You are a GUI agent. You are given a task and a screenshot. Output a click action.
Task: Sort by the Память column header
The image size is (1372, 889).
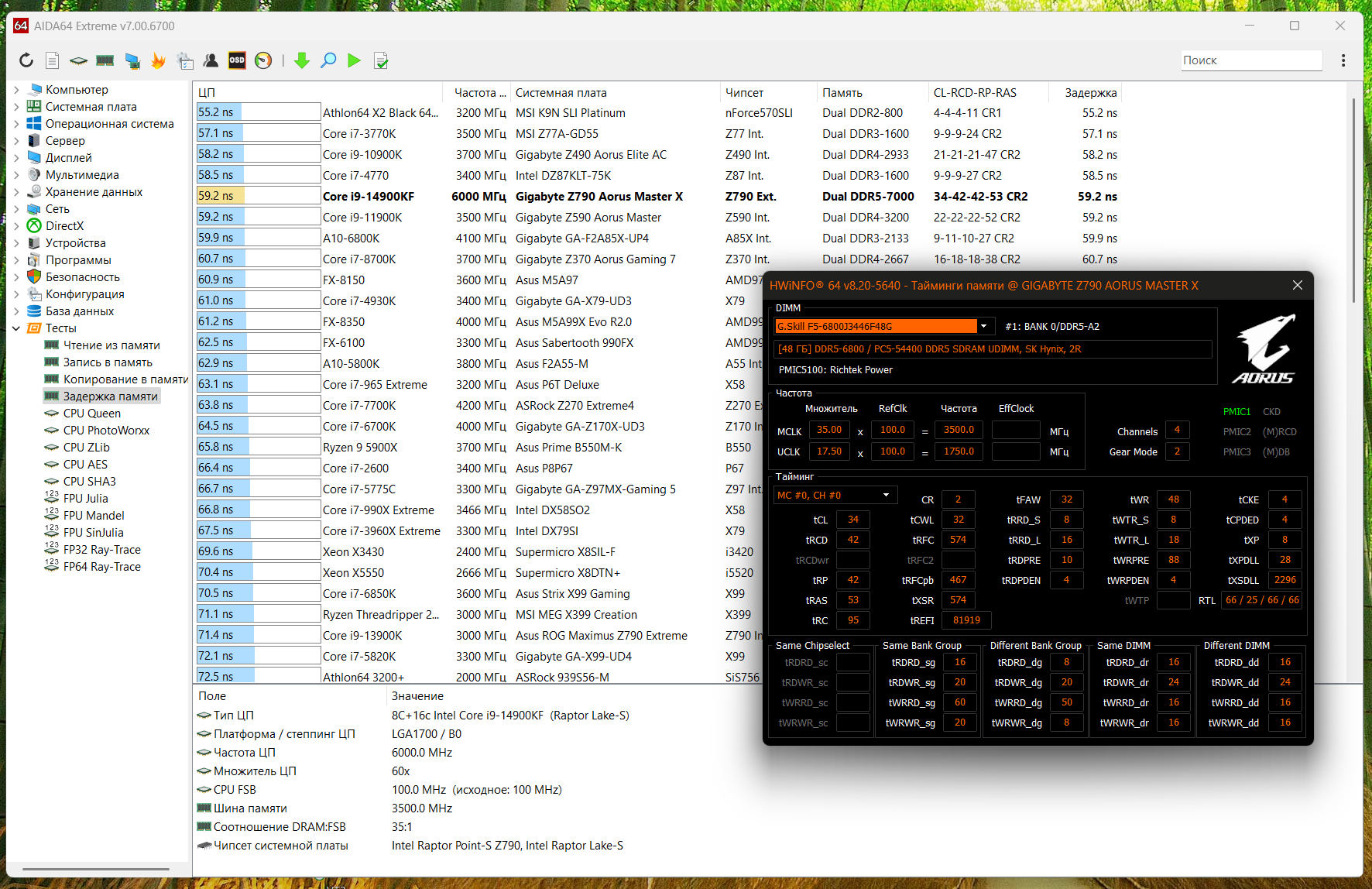coord(872,93)
